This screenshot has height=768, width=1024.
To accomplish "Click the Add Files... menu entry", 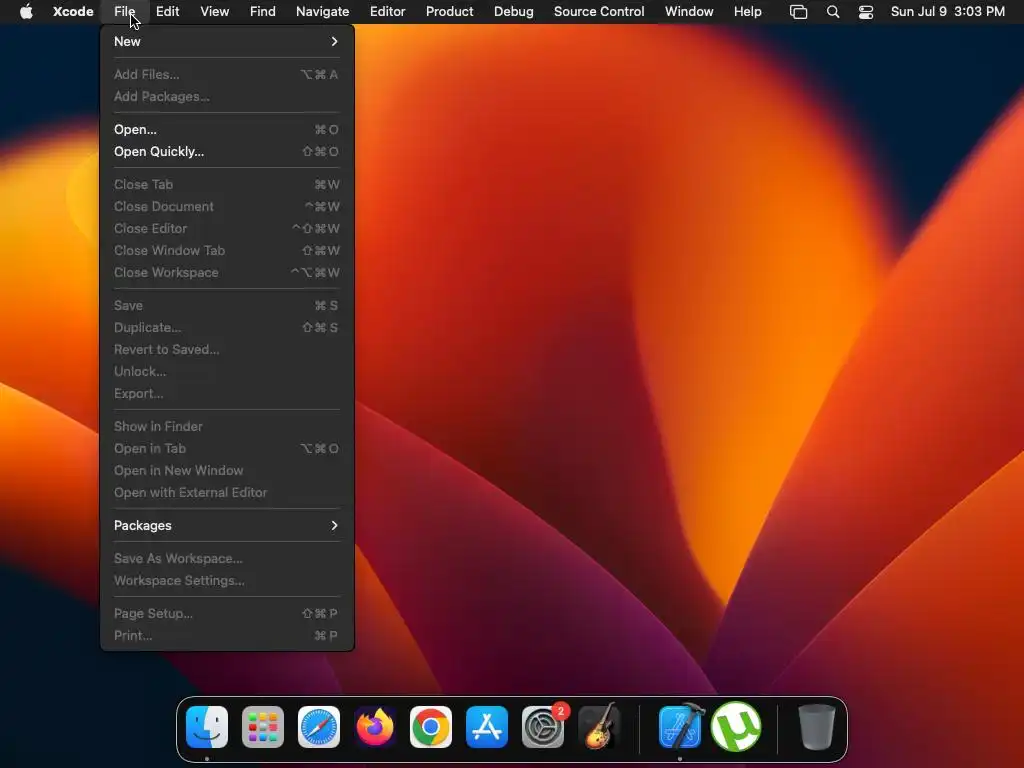I will click(x=227, y=74).
